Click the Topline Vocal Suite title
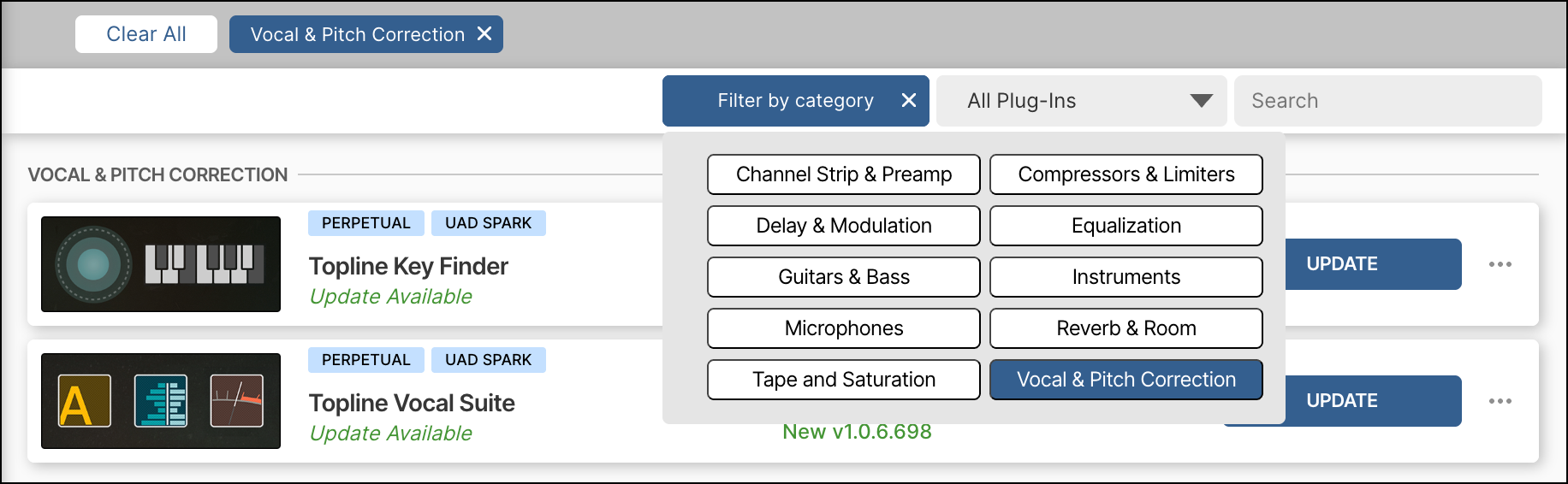 412,404
